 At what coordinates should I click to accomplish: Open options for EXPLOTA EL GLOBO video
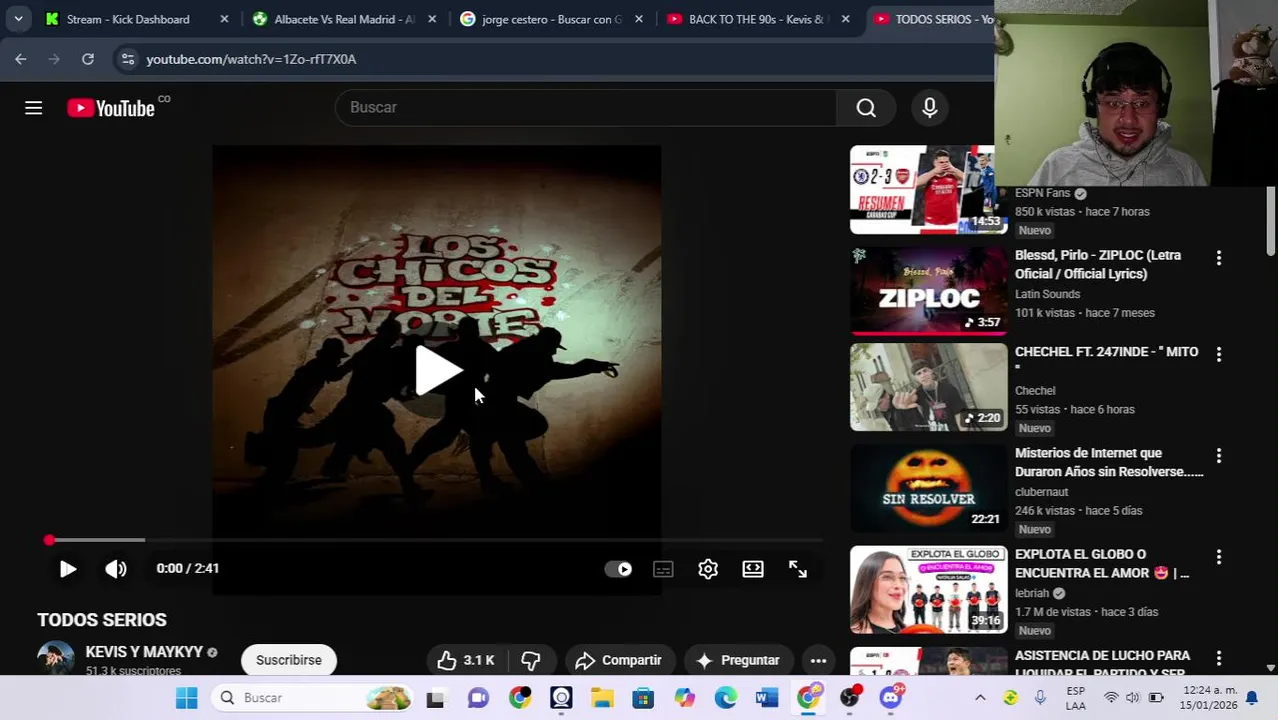coord(1218,557)
